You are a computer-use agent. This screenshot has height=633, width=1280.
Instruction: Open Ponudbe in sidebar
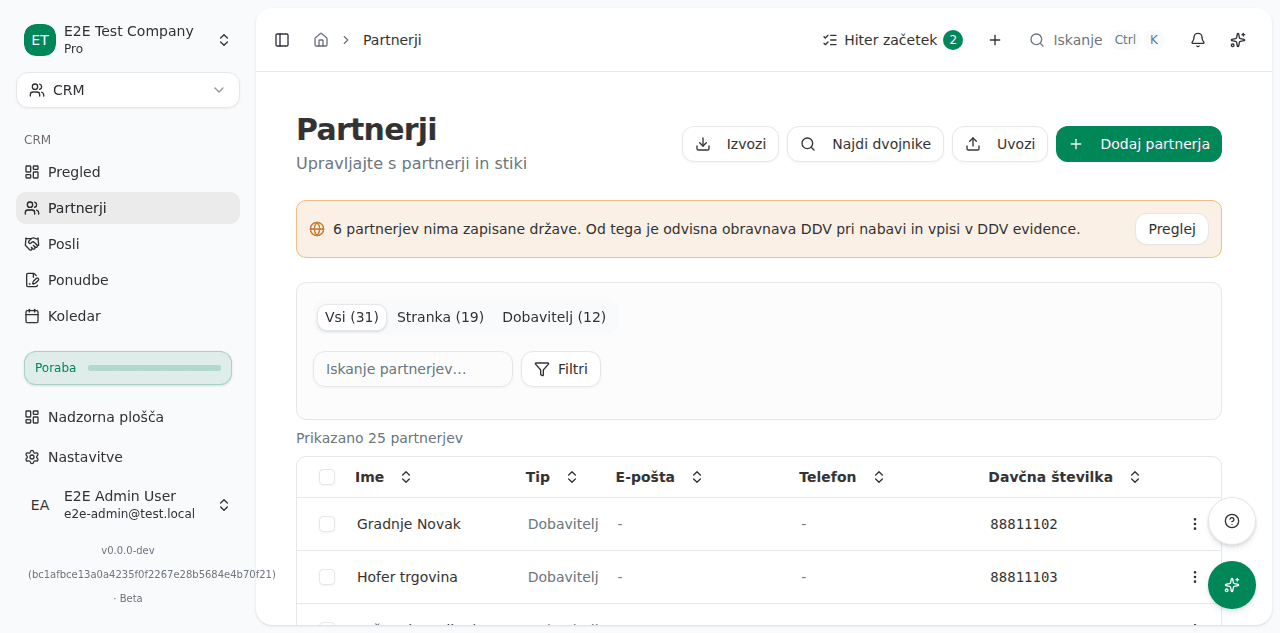(128, 280)
